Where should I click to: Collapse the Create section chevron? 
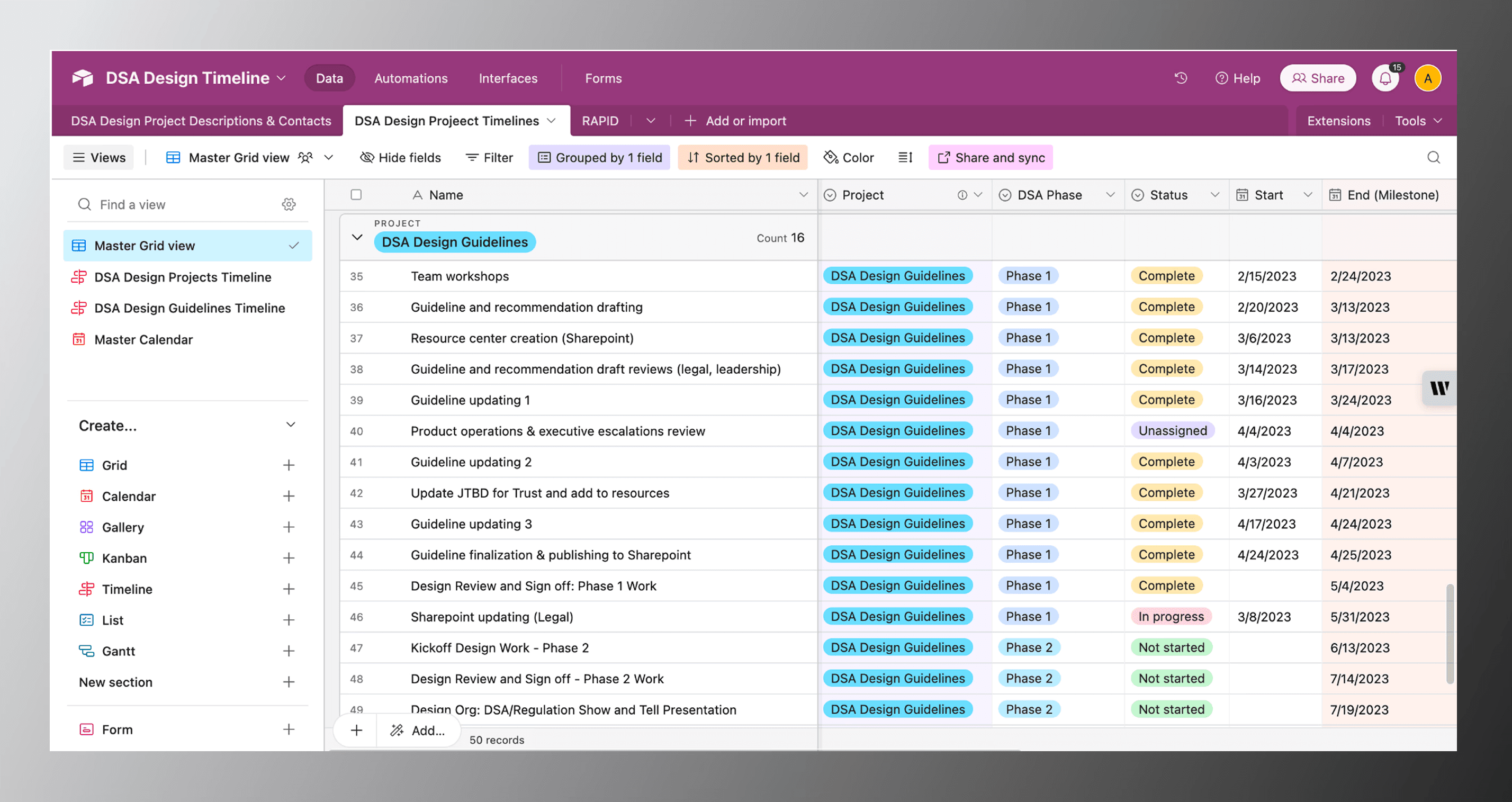pyautogui.click(x=291, y=425)
